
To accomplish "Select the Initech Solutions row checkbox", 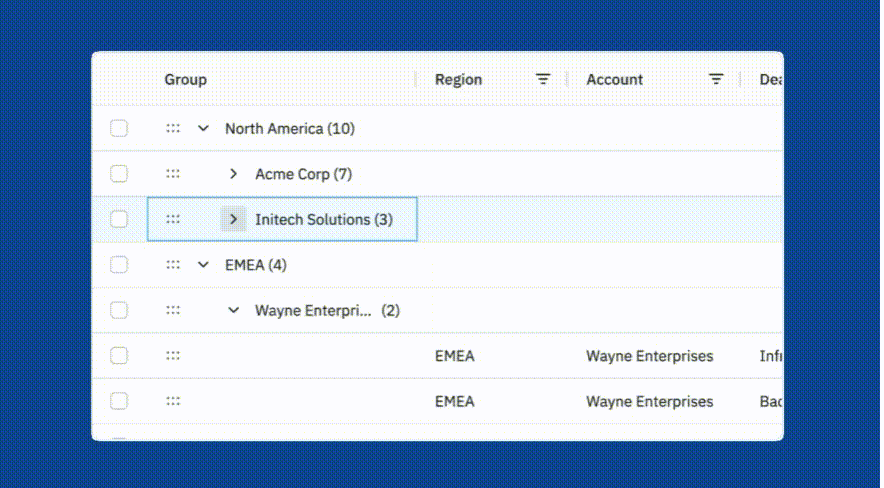I will click(119, 219).
